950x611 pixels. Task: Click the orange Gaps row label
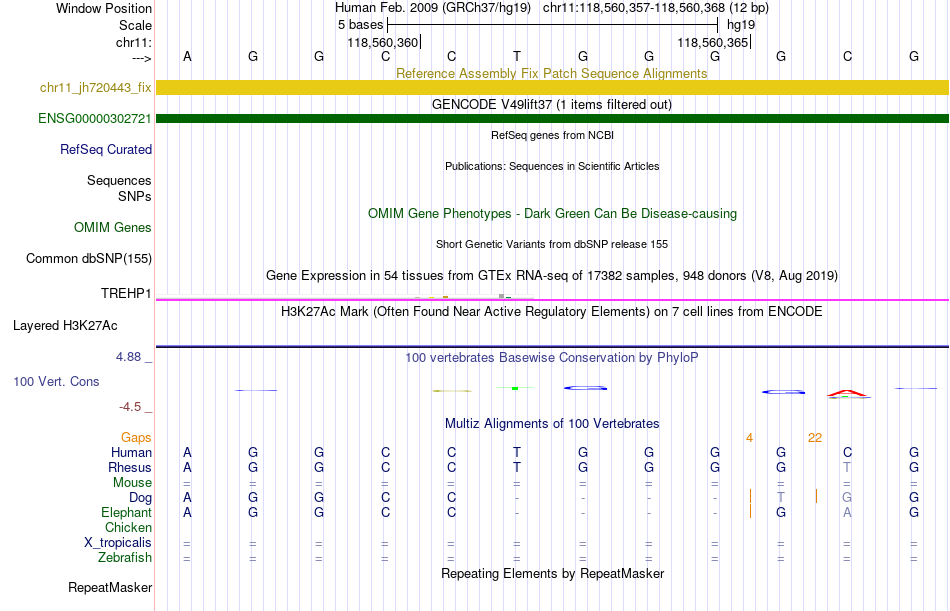(136, 438)
